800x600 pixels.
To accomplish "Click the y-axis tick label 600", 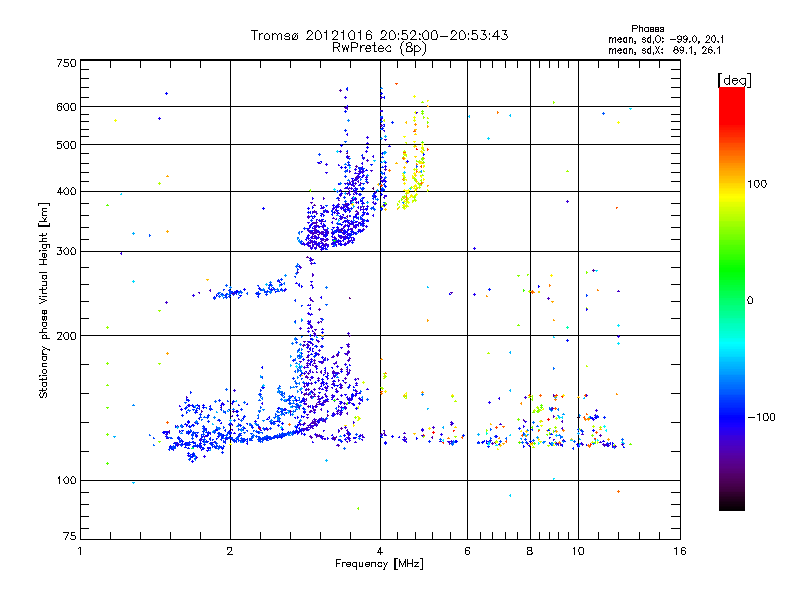I will (x=66, y=107).
